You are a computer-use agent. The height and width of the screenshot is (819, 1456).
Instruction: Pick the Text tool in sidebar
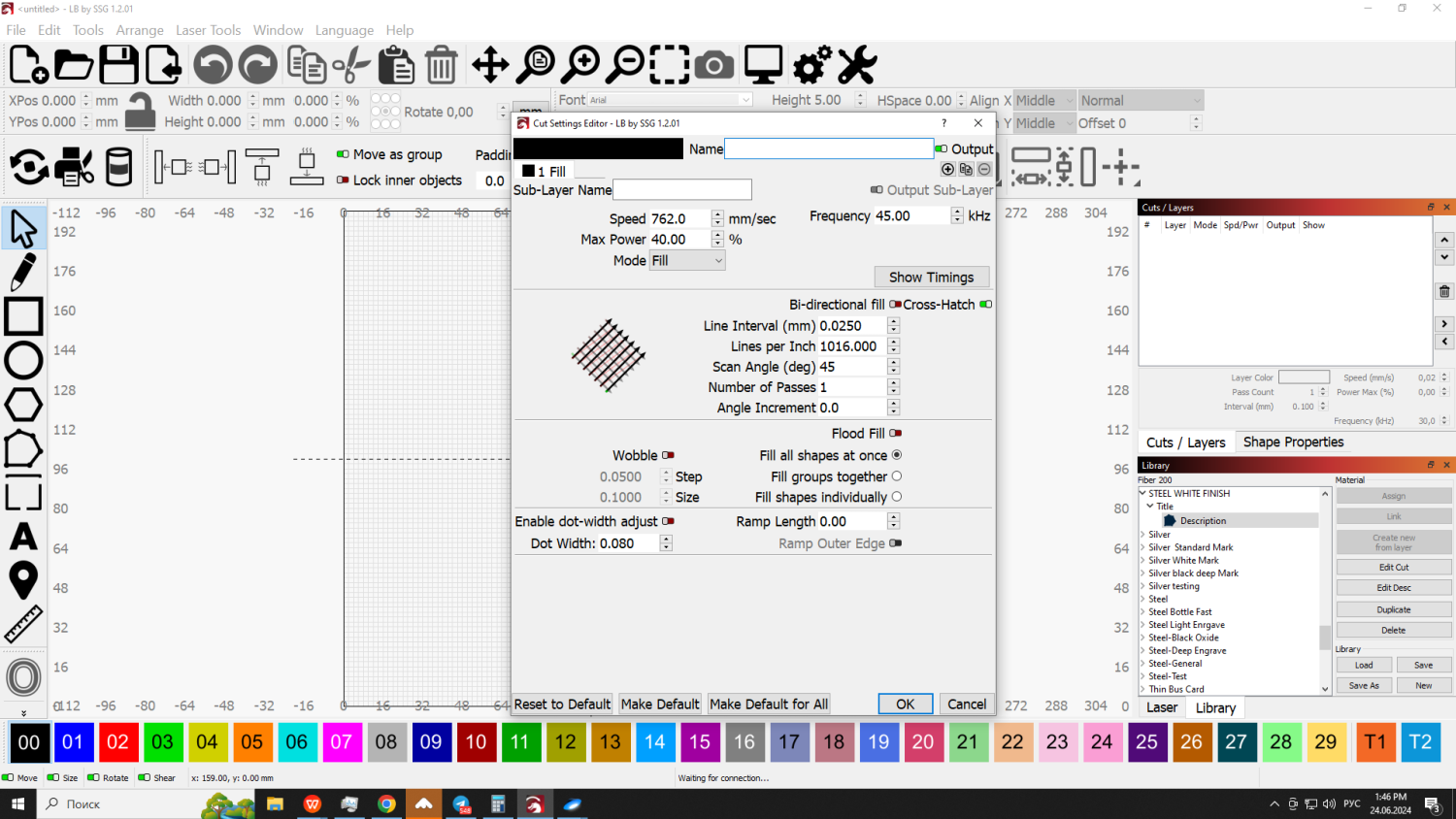[23, 537]
